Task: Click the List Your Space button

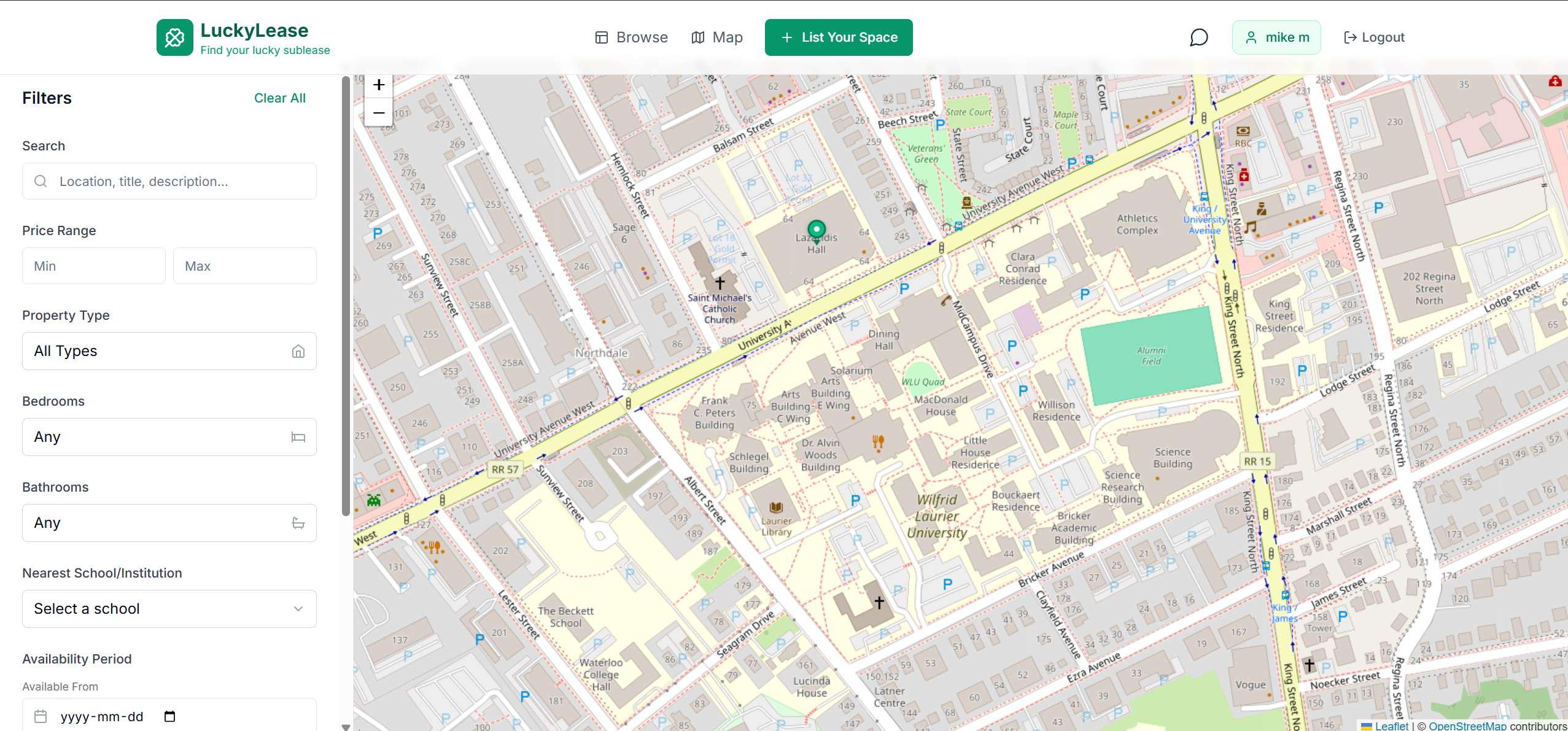Action: [839, 37]
